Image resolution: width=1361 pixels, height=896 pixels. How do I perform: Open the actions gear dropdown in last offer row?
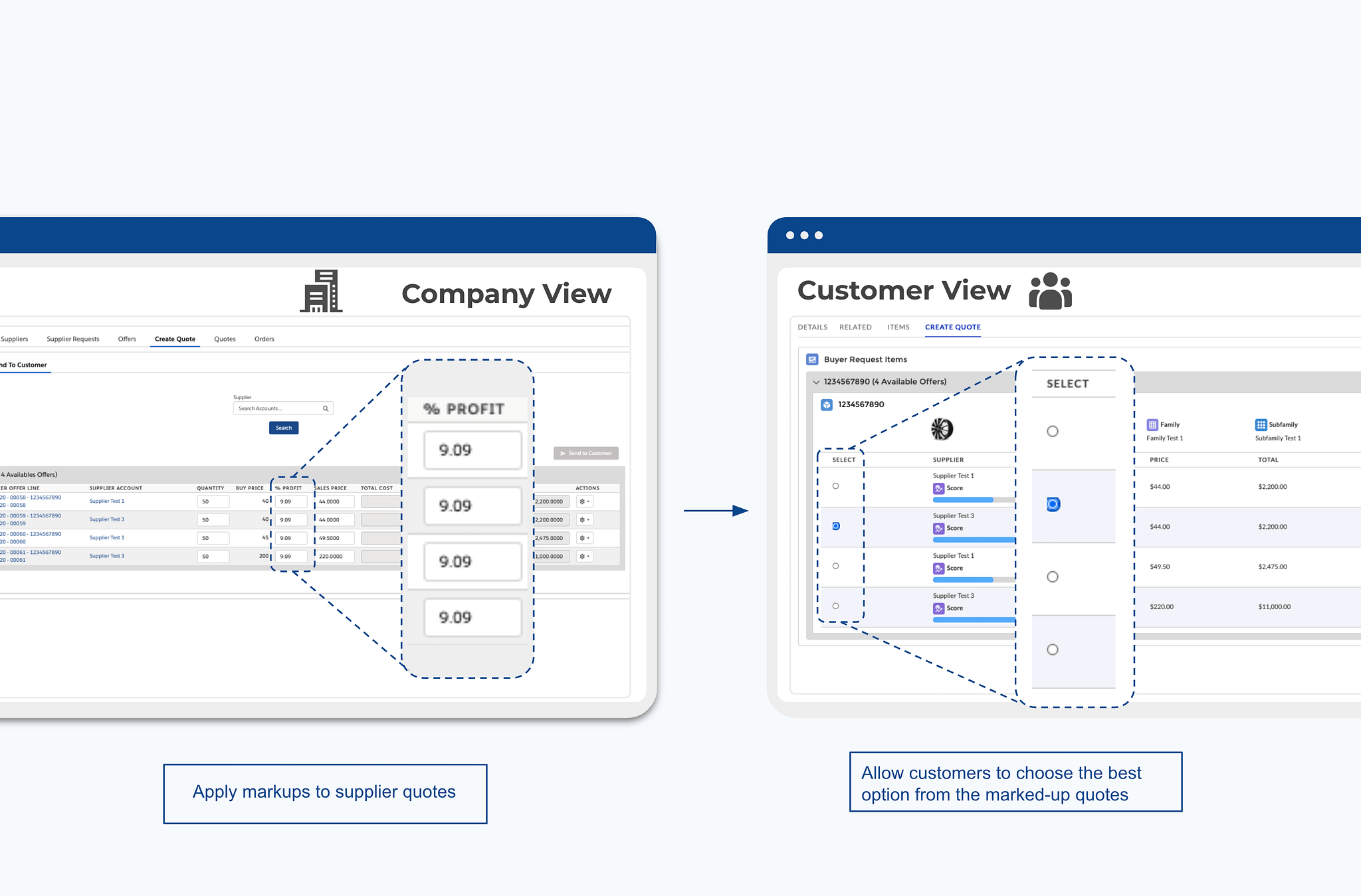[584, 556]
